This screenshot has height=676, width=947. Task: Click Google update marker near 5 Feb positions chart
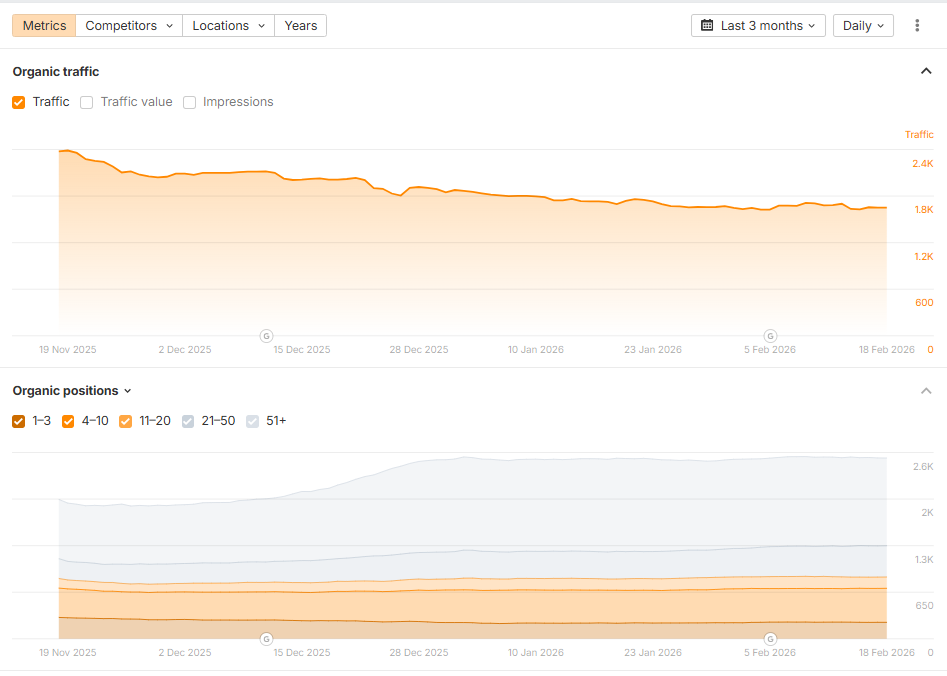(x=770, y=638)
